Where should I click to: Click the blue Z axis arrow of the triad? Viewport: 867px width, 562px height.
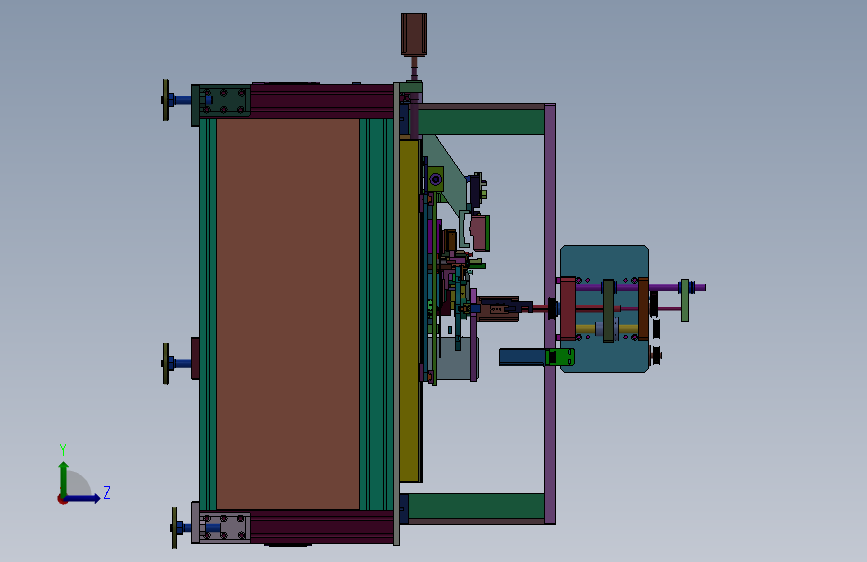click(x=83, y=498)
